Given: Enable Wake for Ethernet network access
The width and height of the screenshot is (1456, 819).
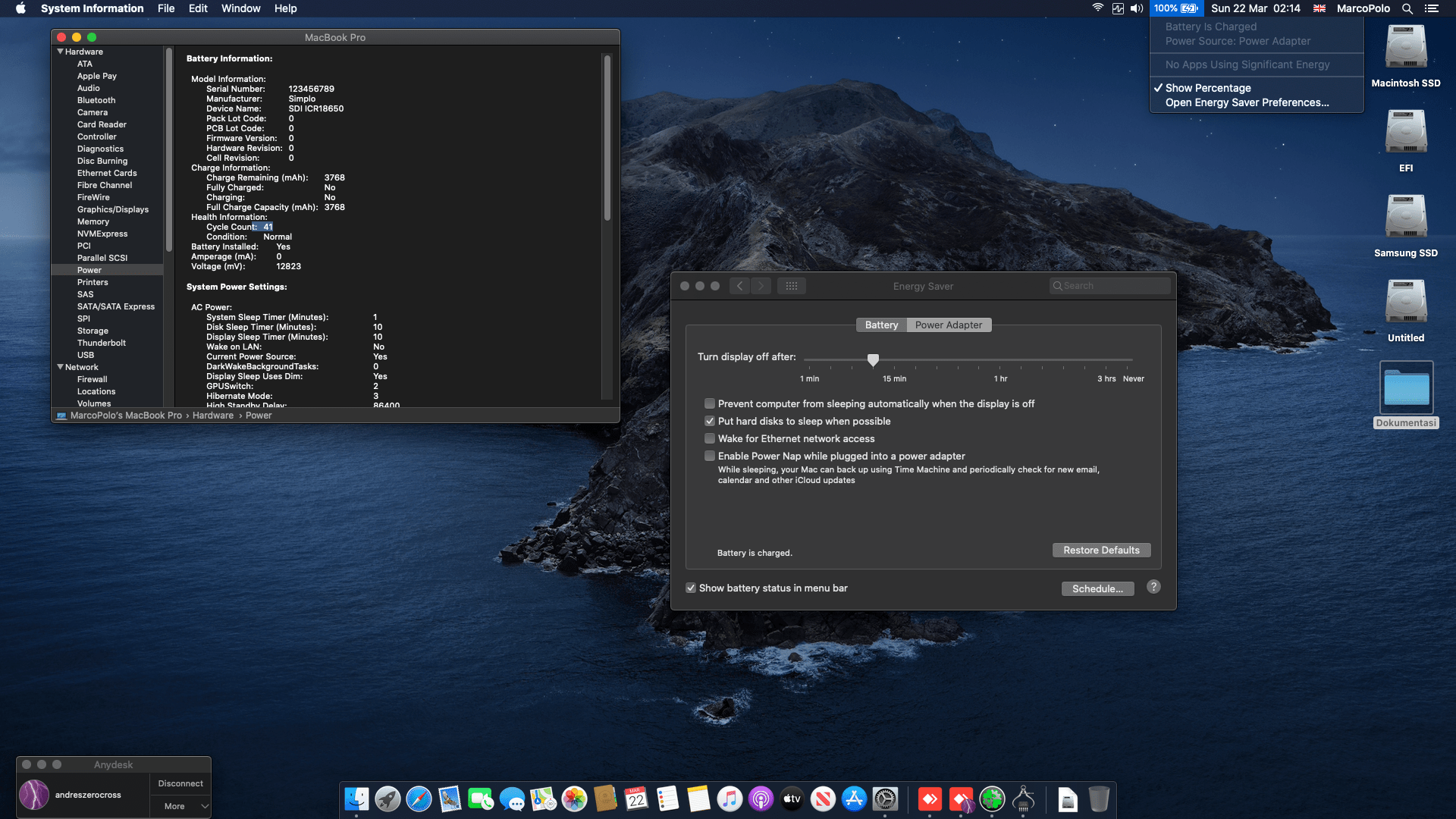Looking at the screenshot, I should click(x=710, y=438).
